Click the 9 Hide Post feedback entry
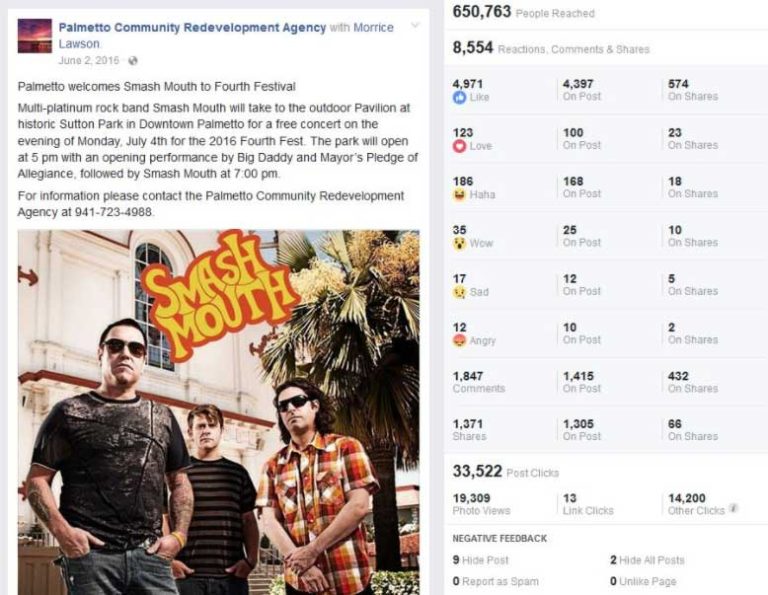The width and height of the screenshot is (768, 595). coord(480,560)
